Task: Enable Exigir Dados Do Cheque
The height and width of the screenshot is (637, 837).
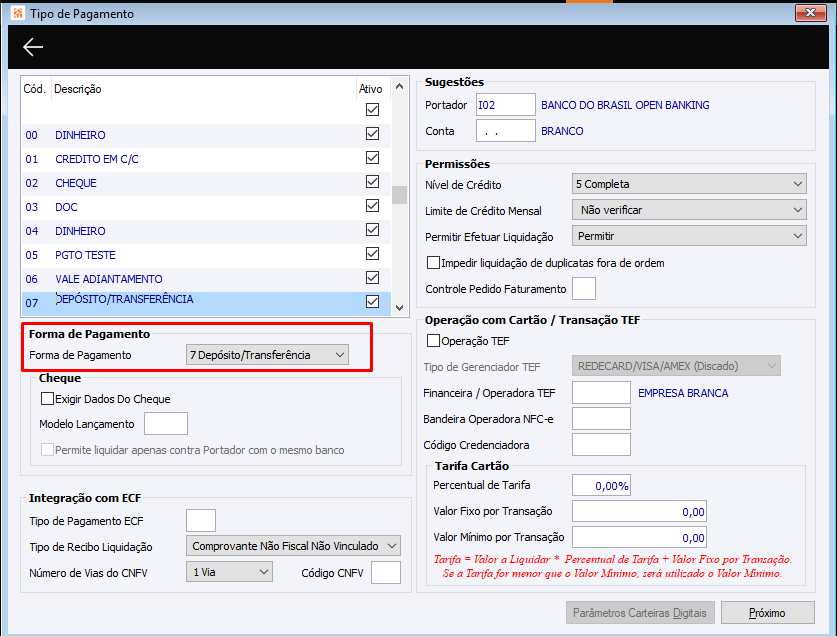Action: (x=48, y=398)
